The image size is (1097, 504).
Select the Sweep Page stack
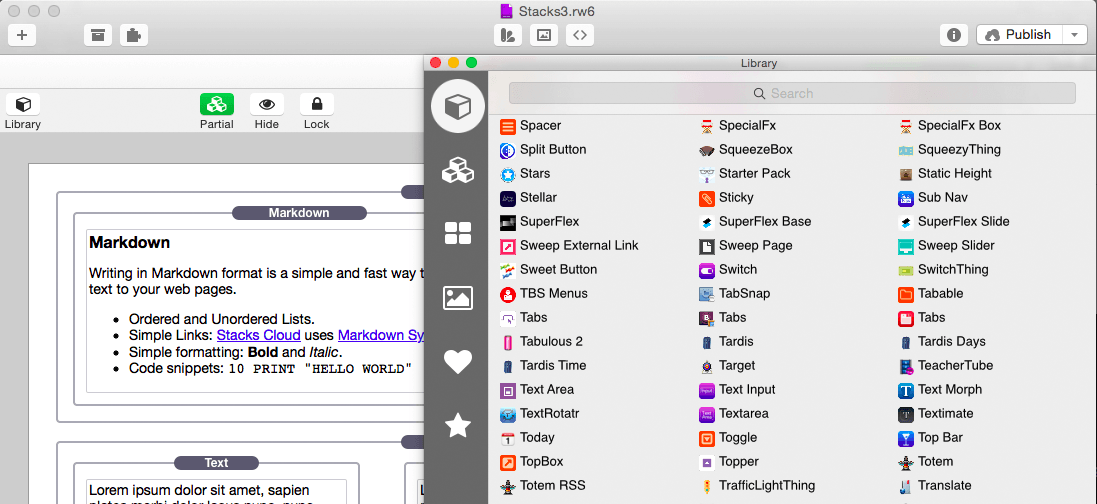click(746, 246)
